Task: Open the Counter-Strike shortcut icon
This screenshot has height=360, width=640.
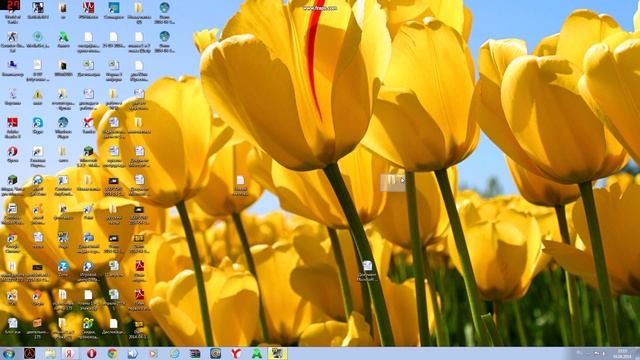Action: (x=12, y=37)
